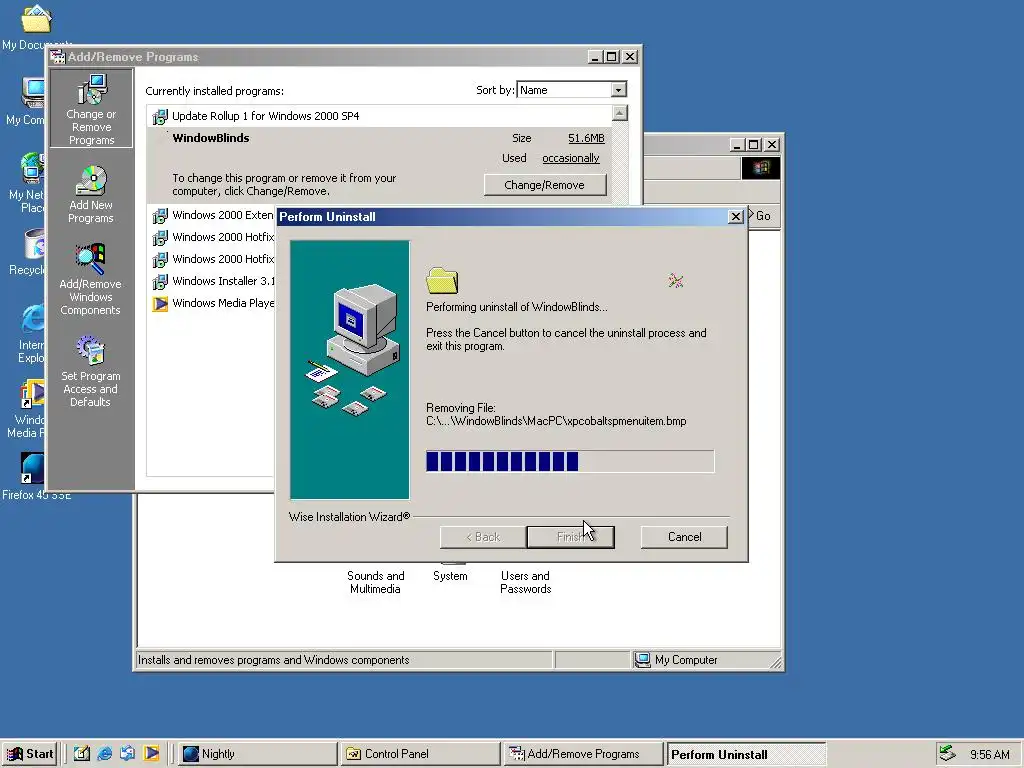This screenshot has height=768, width=1024.
Task: Open Sounds and Multimedia control panel item
Action: click(376, 582)
